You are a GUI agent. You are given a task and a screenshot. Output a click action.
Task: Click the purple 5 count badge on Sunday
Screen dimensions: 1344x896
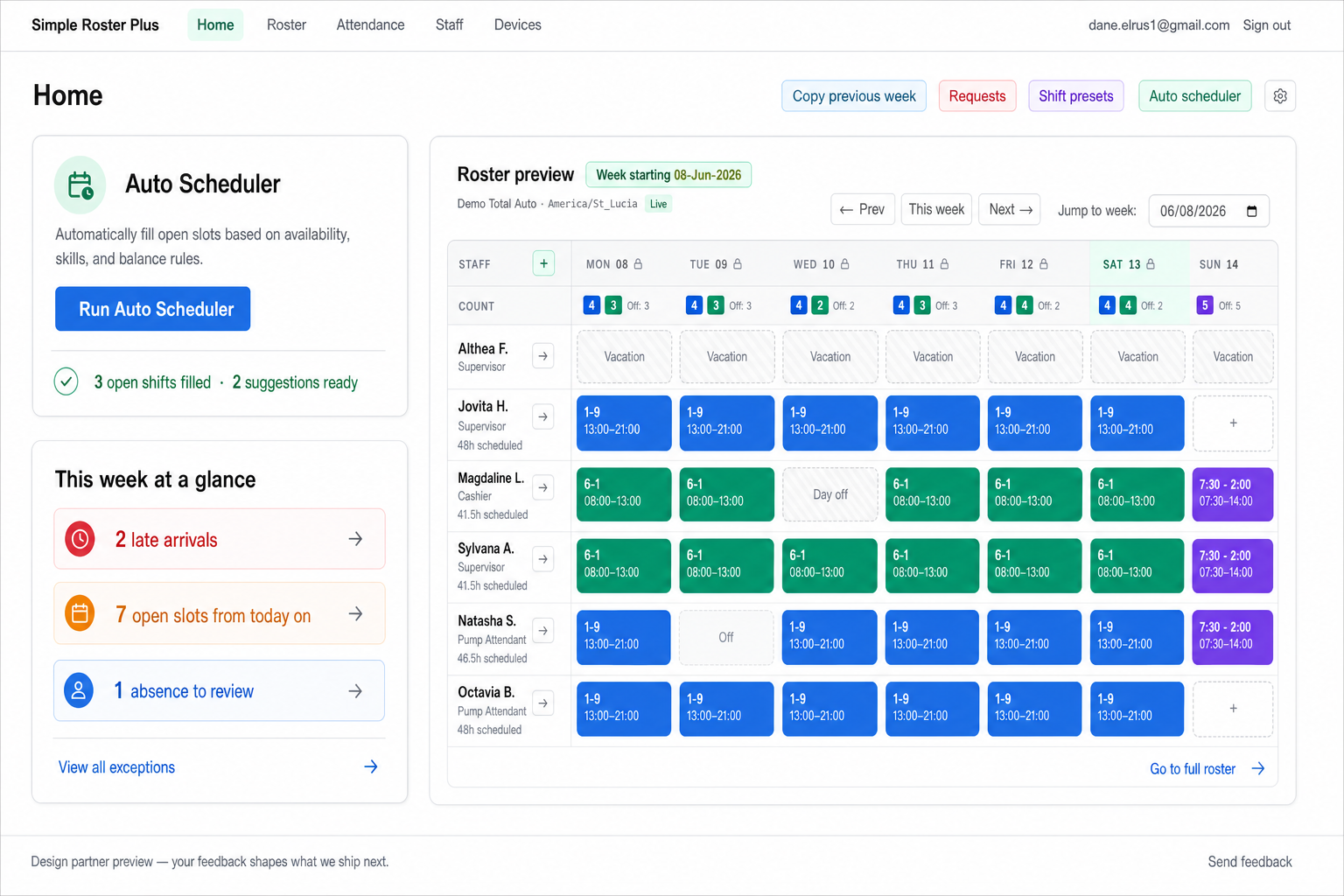(1205, 305)
